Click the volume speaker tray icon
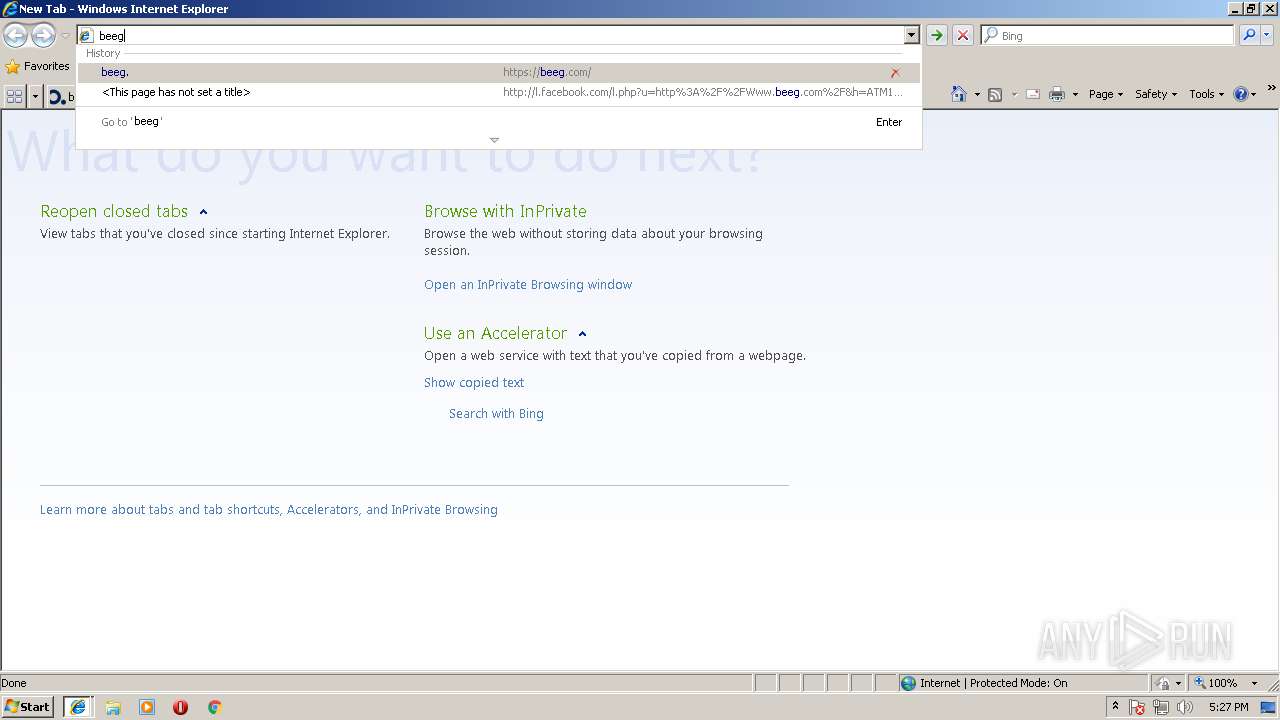1280x720 pixels. 1185,707
